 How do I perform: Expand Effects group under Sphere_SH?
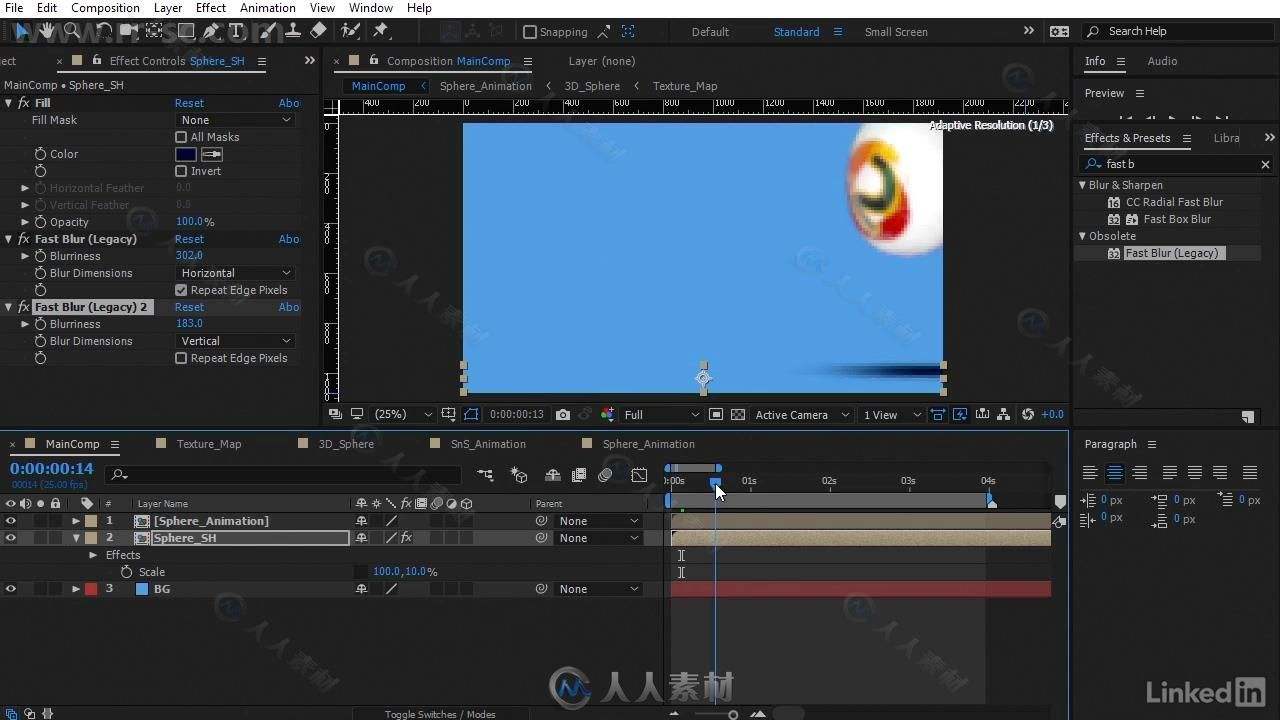93,555
